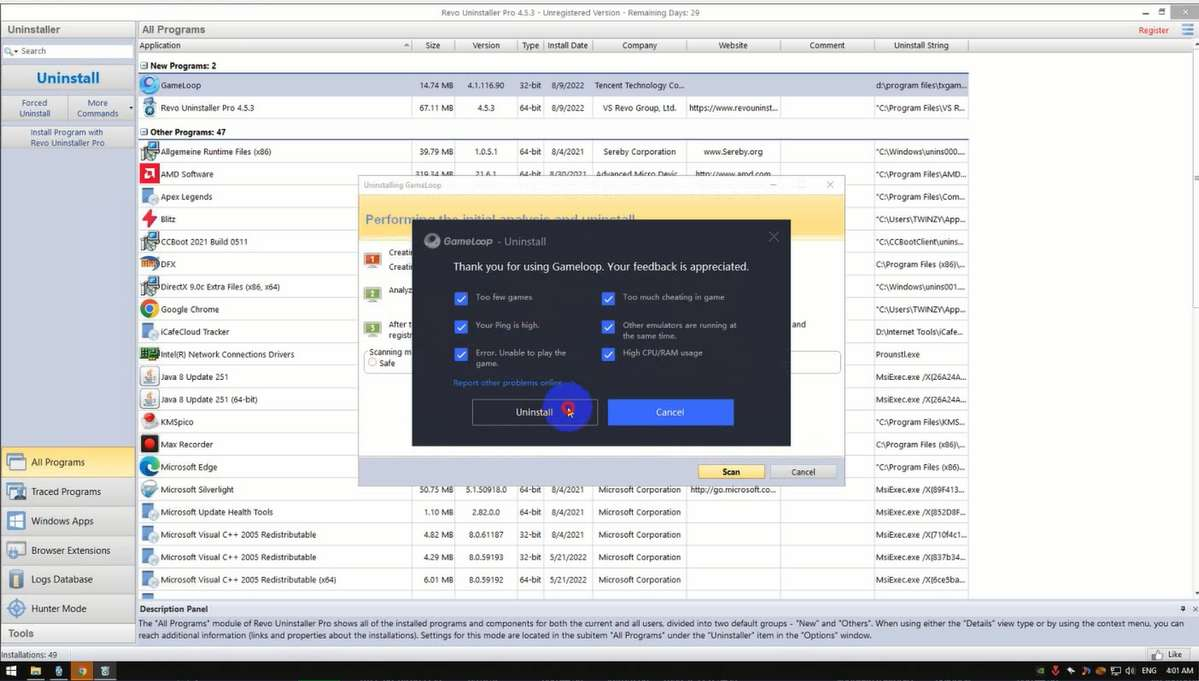Collapse the 'New Programs: 2' group

(144, 66)
